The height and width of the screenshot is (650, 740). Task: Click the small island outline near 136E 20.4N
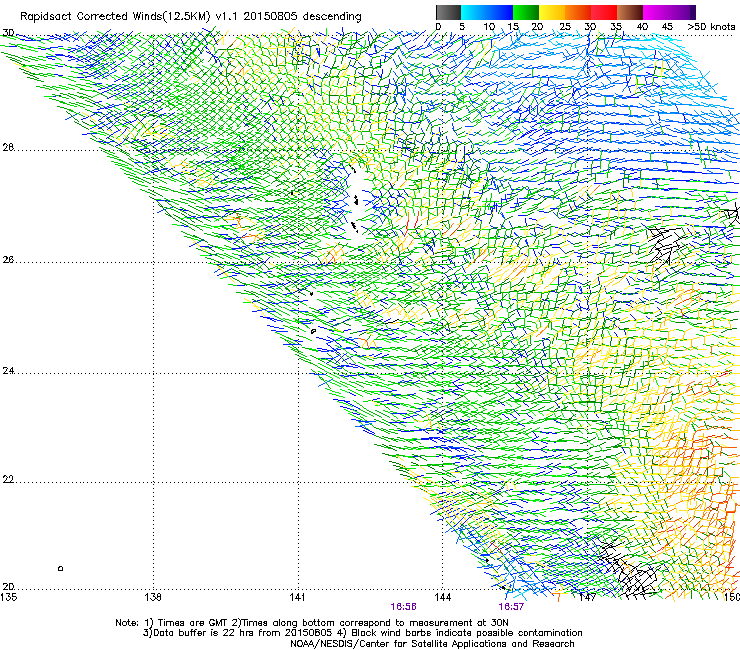coord(60,568)
